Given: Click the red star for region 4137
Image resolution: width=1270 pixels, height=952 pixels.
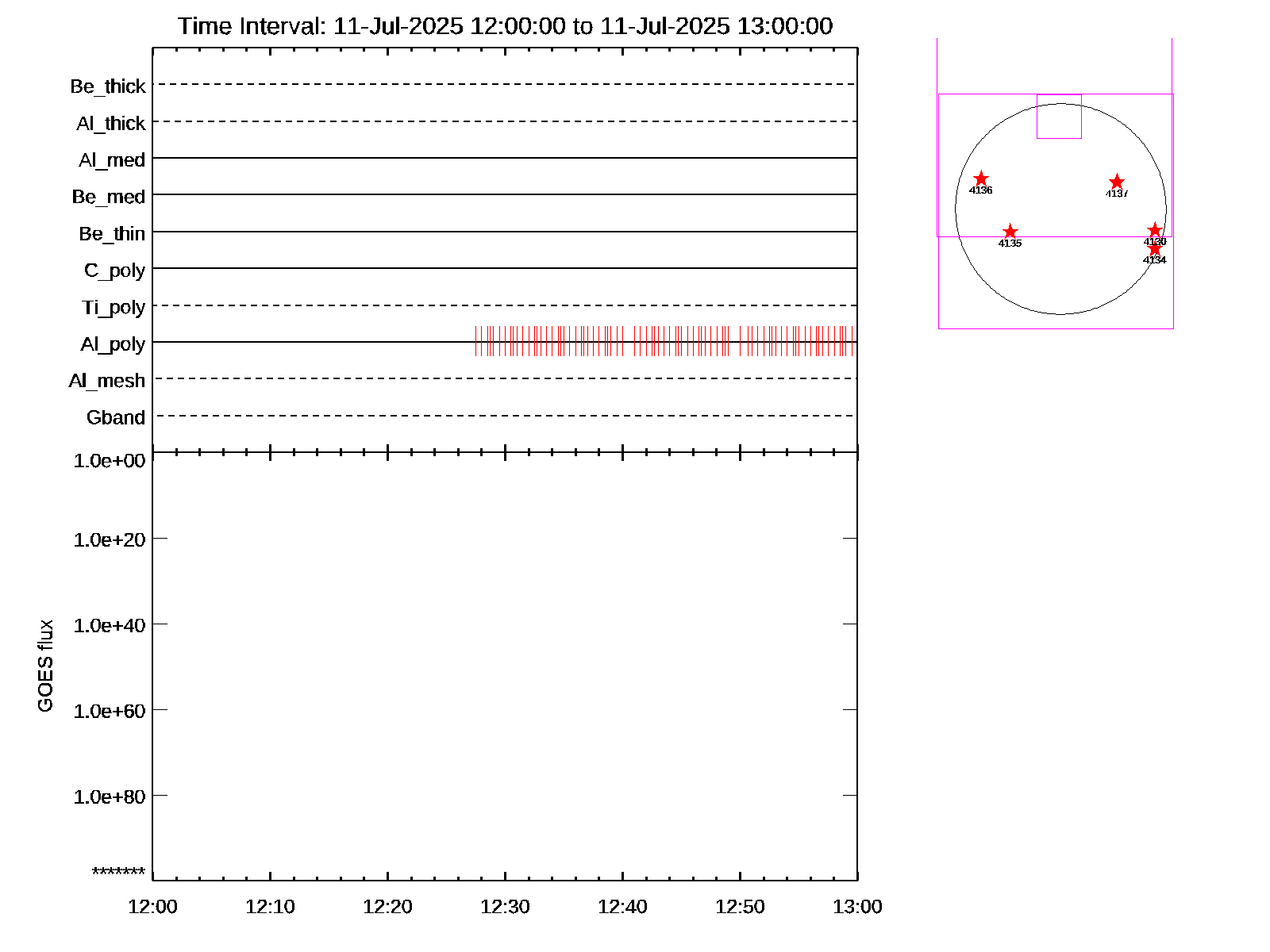Looking at the screenshot, I should (x=1117, y=182).
